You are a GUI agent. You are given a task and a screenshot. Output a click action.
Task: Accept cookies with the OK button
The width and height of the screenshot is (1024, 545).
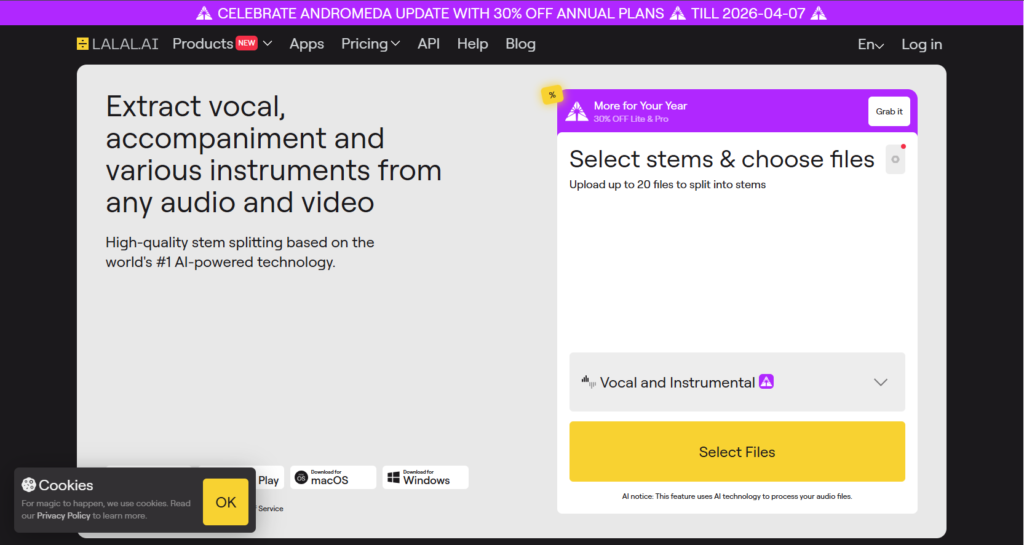tap(226, 502)
